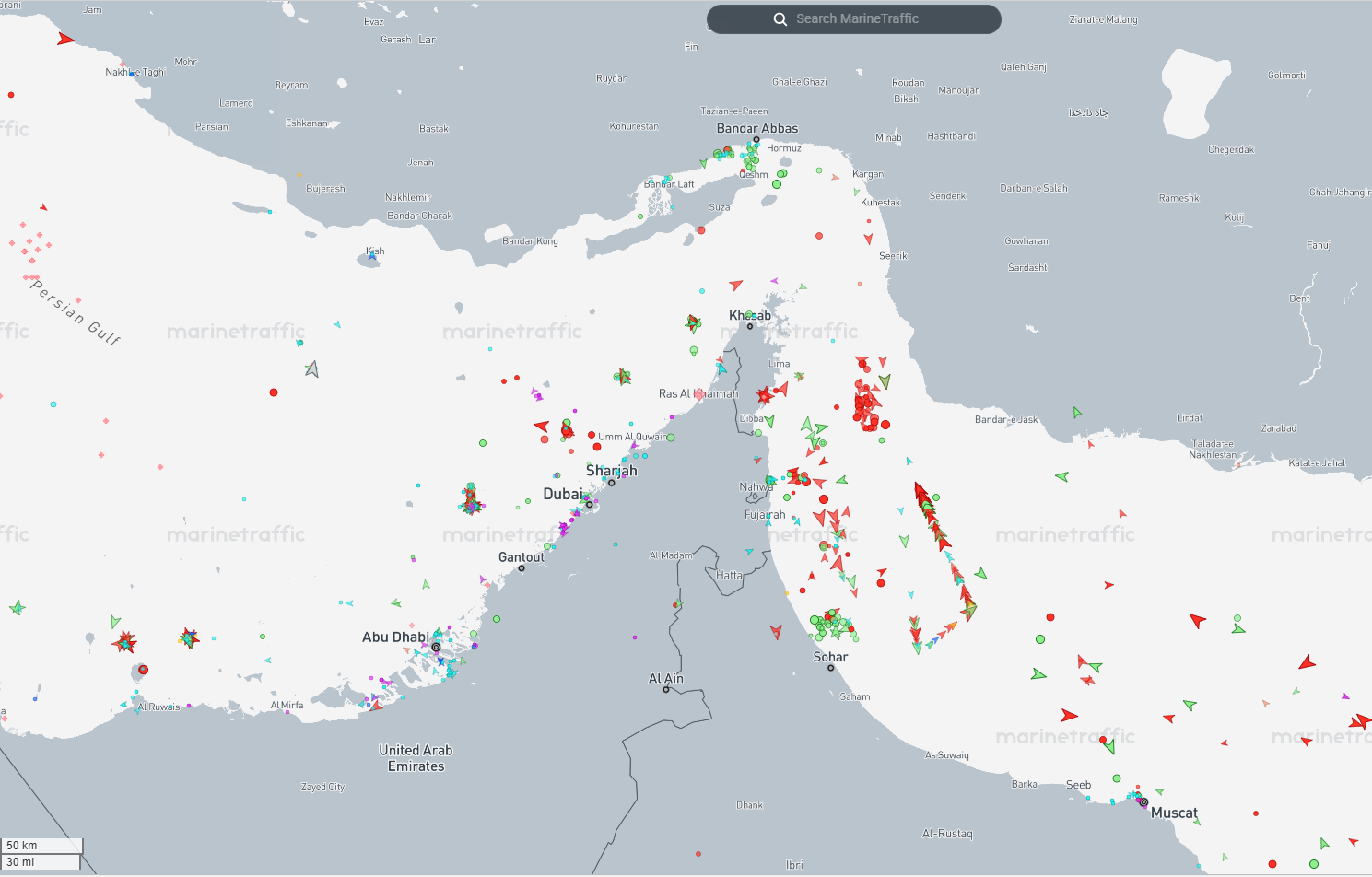Click the Al Ruwais label

[158, 707]
